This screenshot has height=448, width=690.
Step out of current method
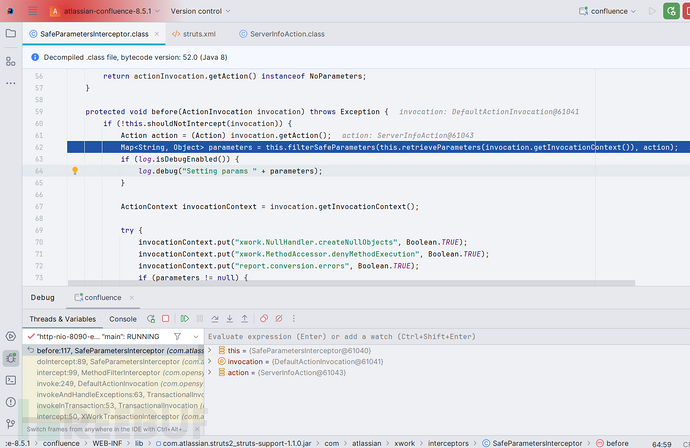click(x=245, y=318)
